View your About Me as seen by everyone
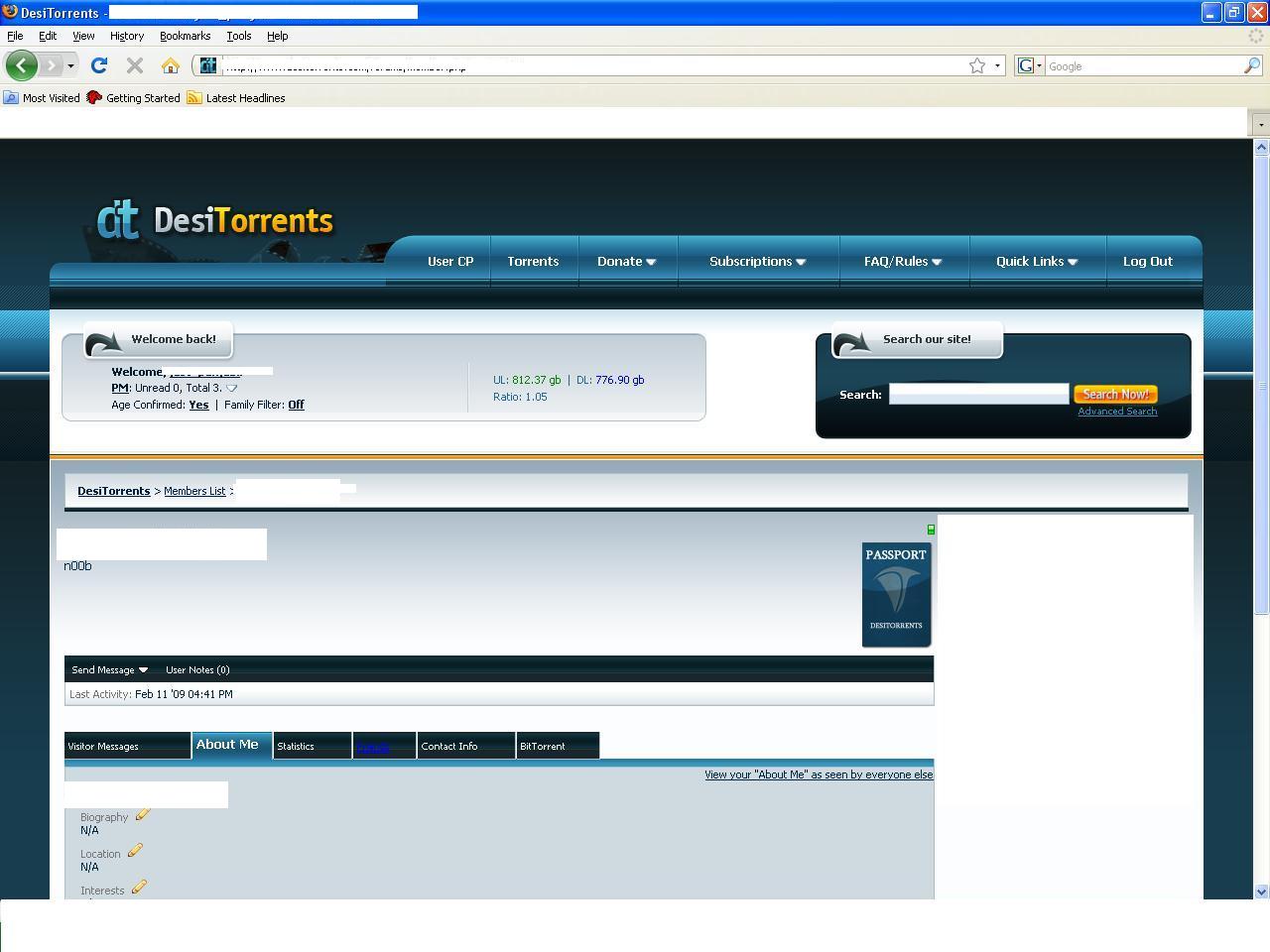 pos(819,774)
